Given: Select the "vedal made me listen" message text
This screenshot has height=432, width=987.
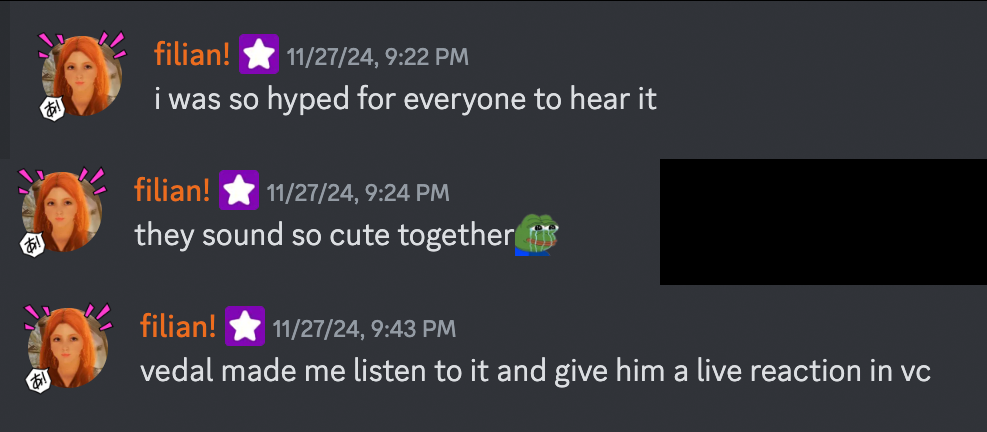Looking at the screenshot, I should pos(536,372).
